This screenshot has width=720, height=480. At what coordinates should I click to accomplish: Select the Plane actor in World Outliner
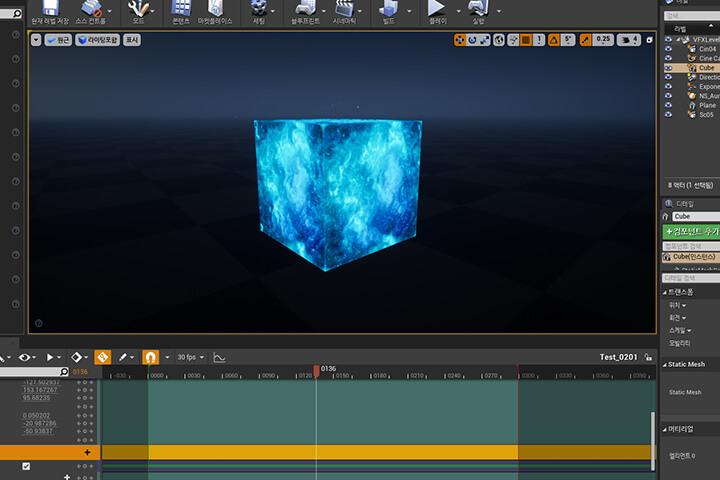(707, 105)
